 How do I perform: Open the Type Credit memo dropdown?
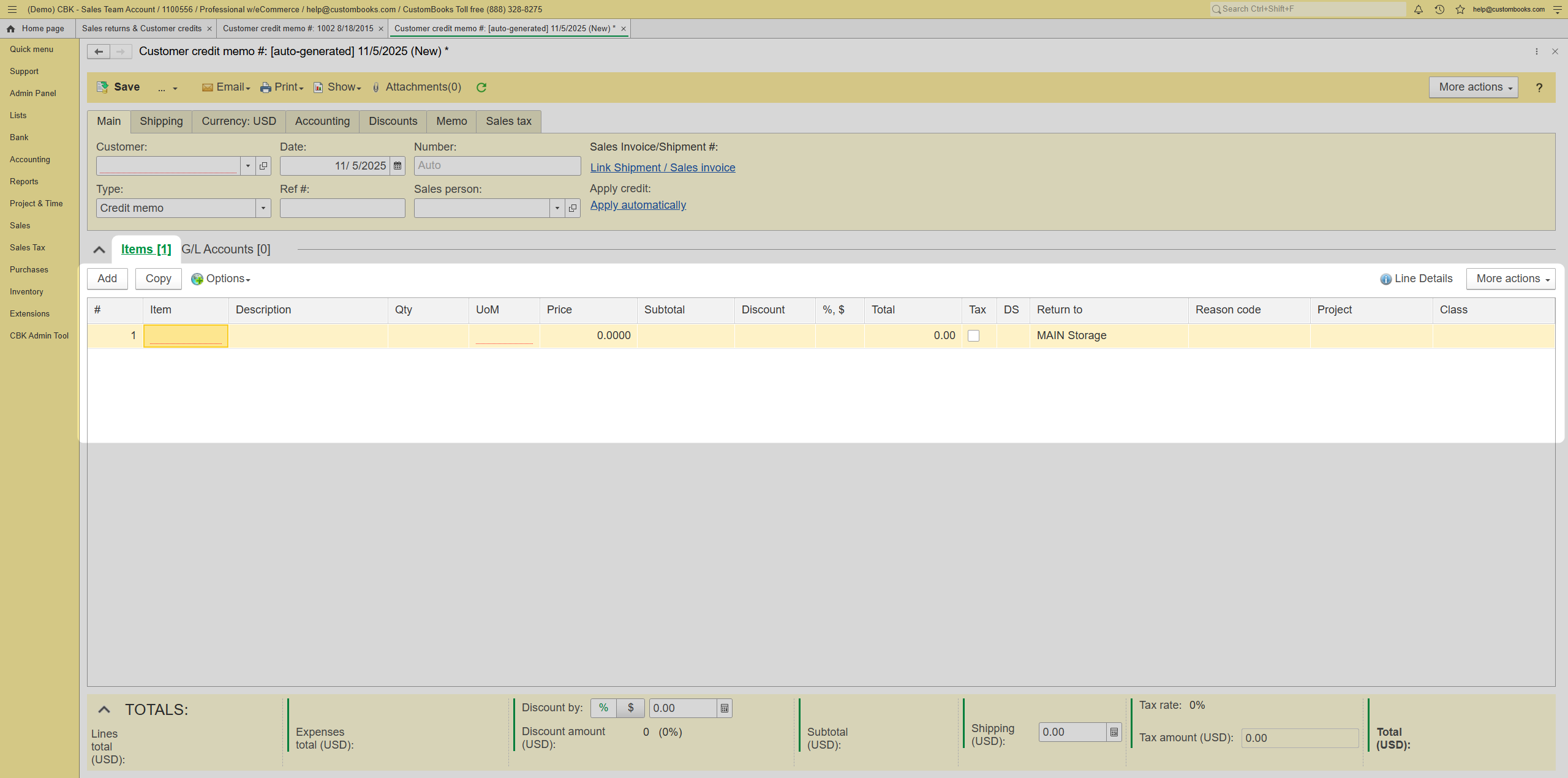point(263,208)
